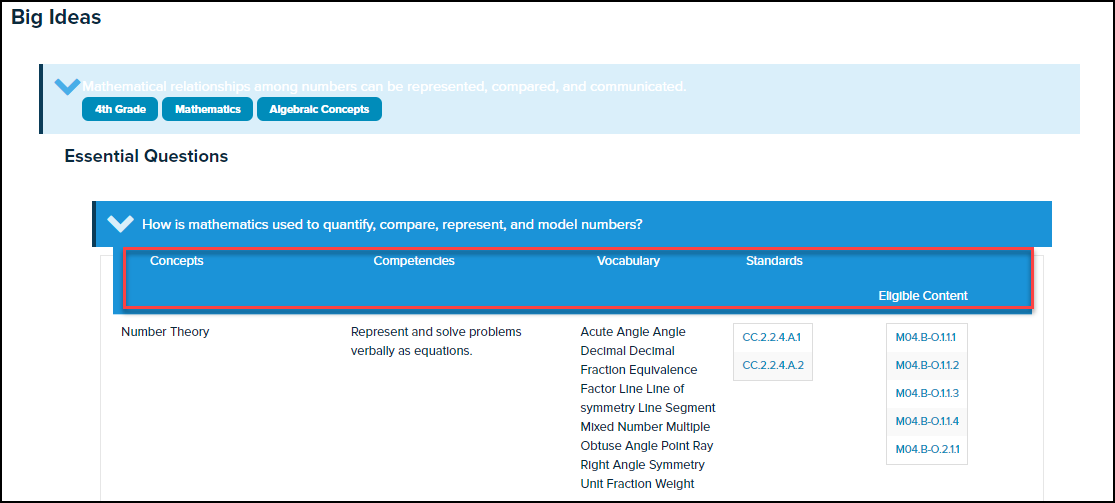This screenshot has height=503, width=1115.
Task: Select the M04.B-O.1.1.4 link
Action: click(926, 421)
